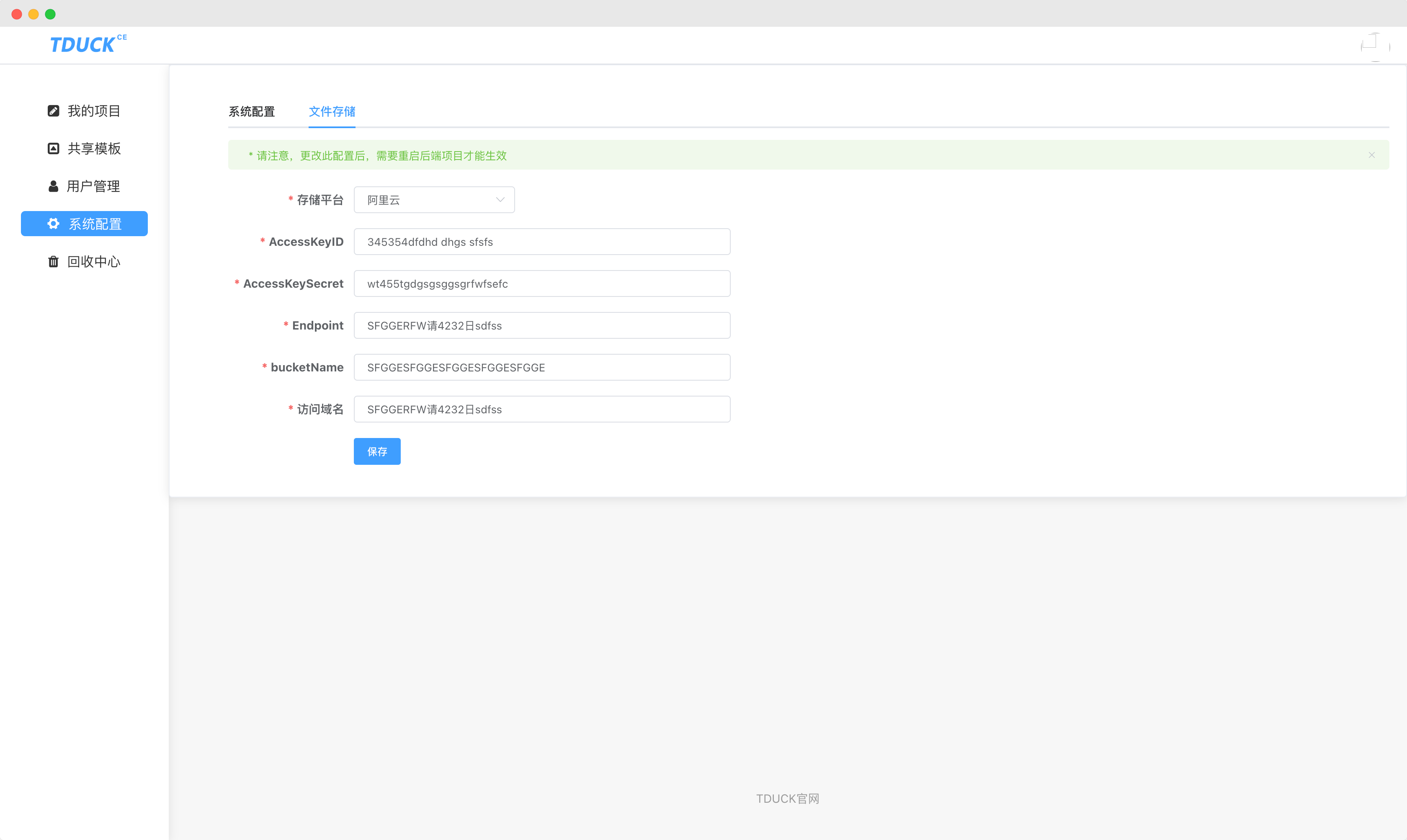Screen dimensions: 1407x840
Task: Click into the AccessKeySecret field
Action: (541, 283)
